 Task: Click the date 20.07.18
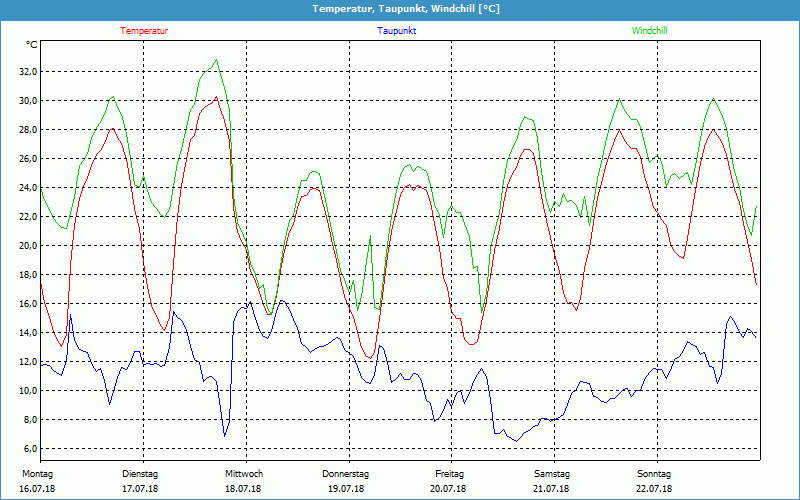tap(448, 489)
